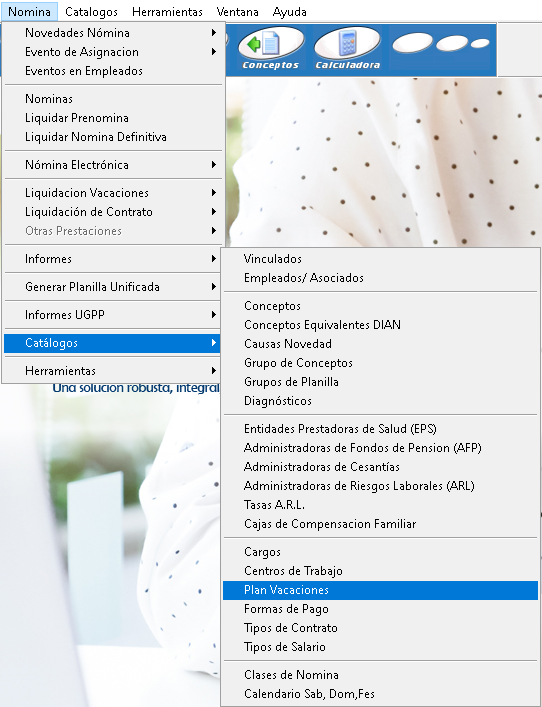This screenshot has width=542, height=707.
Task: Expand the Liquidacion Vacaciones submenu
Action: 113,193
